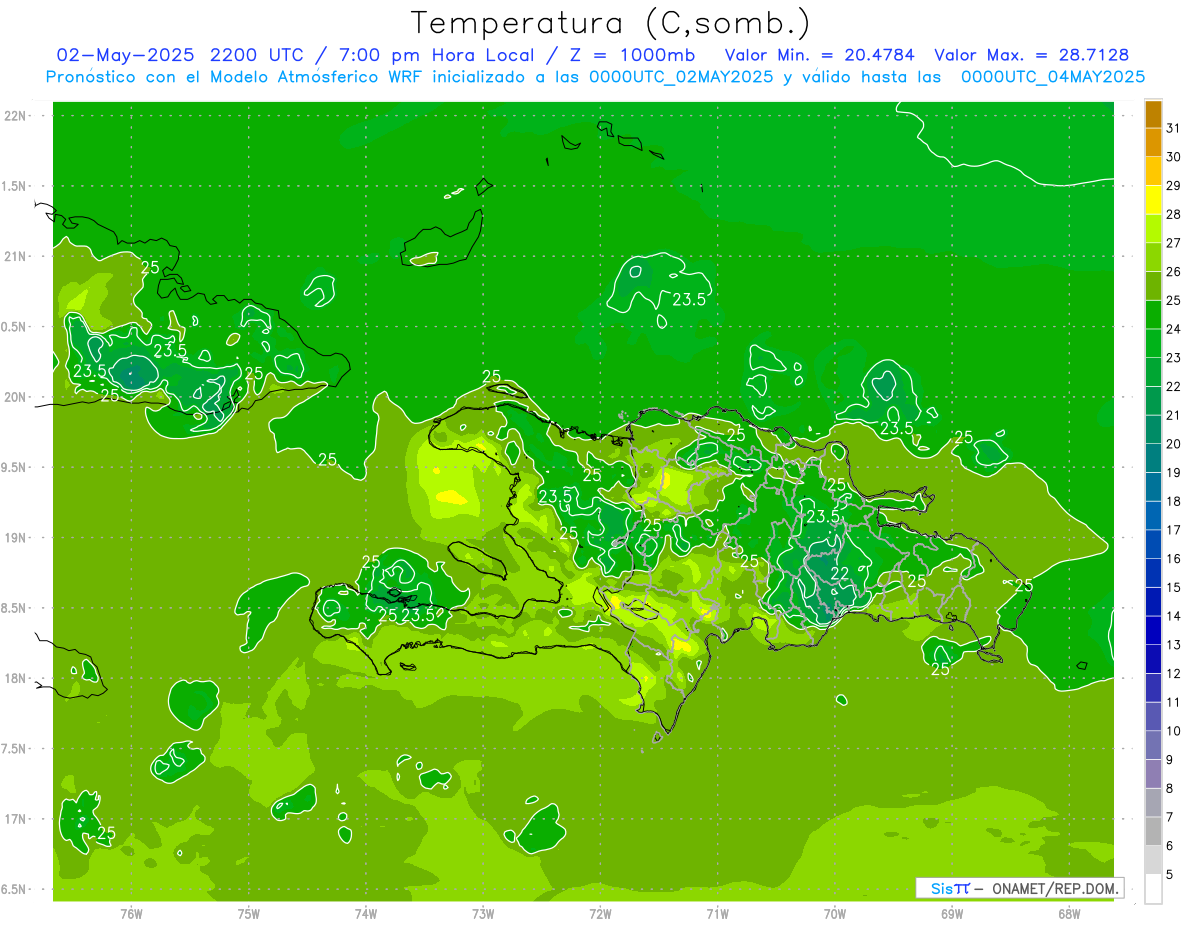Pick the gray swatch between 6 and 7

1153,832
